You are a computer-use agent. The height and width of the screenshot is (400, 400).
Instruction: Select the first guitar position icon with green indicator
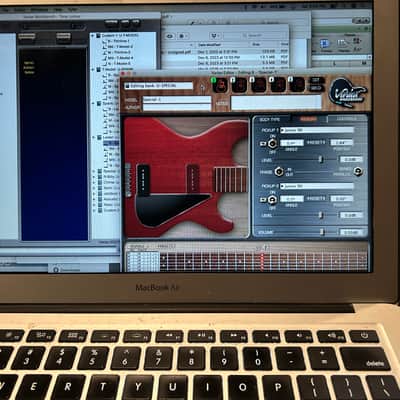point(220,85)
